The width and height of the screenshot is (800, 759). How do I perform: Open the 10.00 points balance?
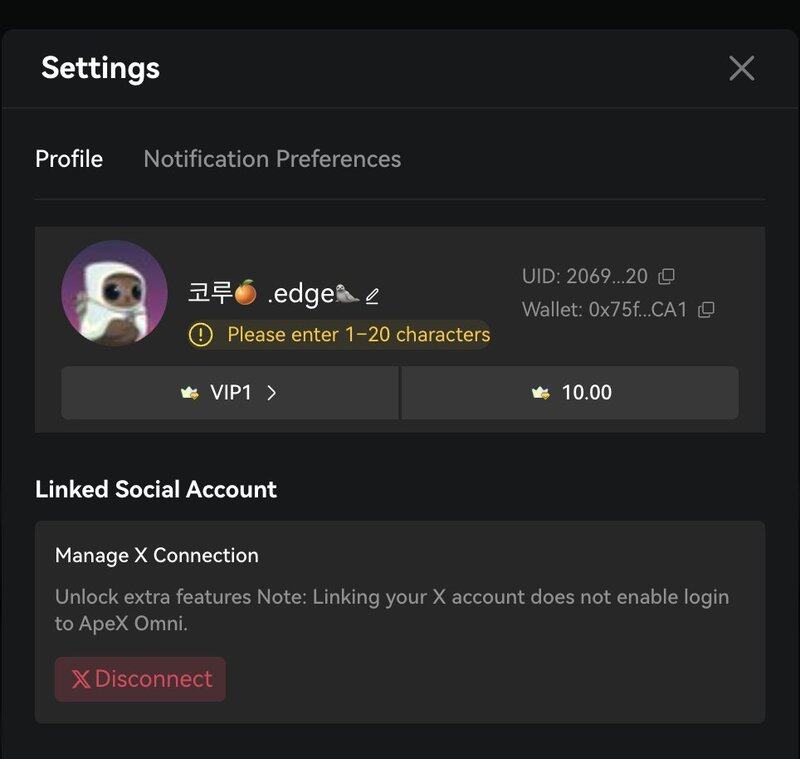586,393
